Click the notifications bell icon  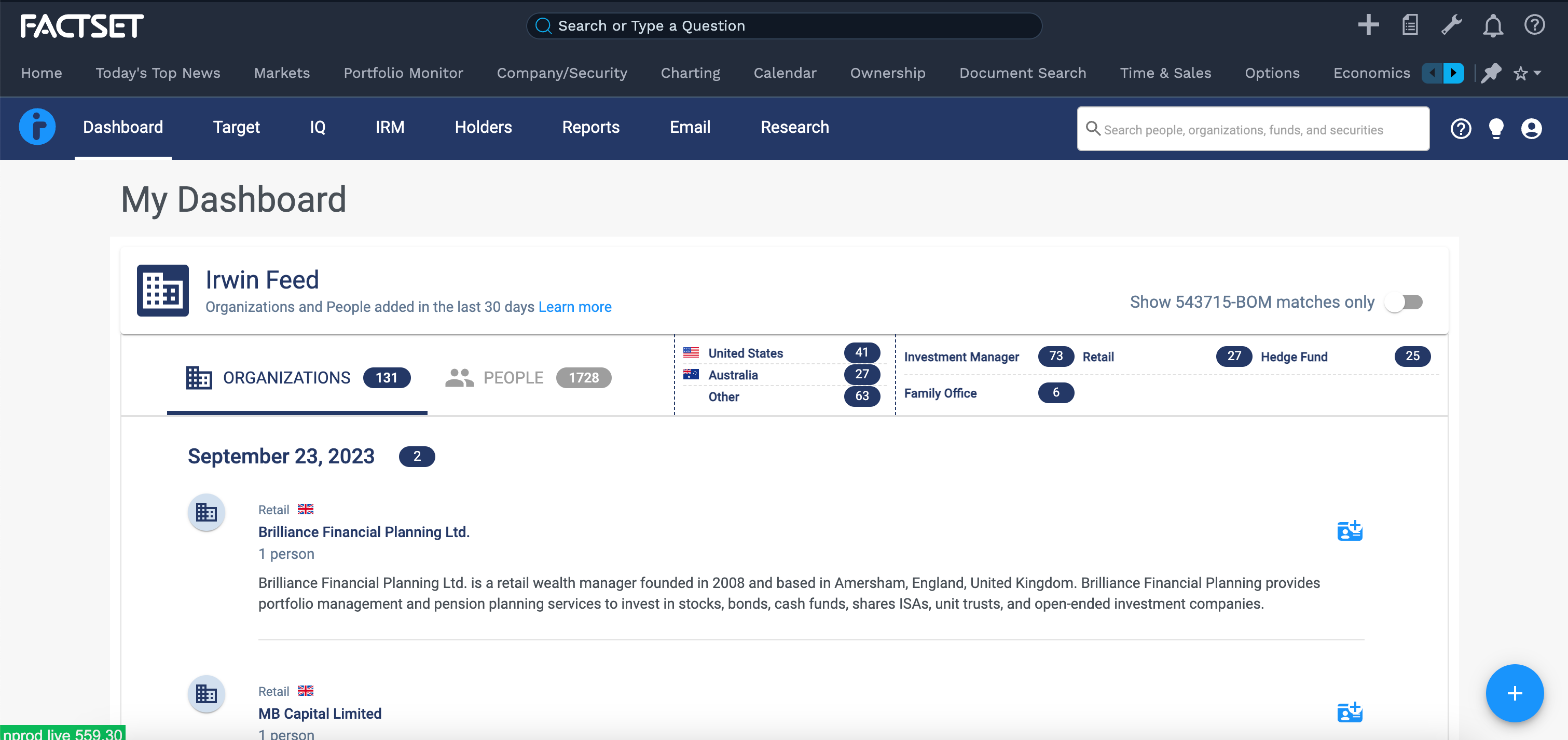[x=1493, y=25]
